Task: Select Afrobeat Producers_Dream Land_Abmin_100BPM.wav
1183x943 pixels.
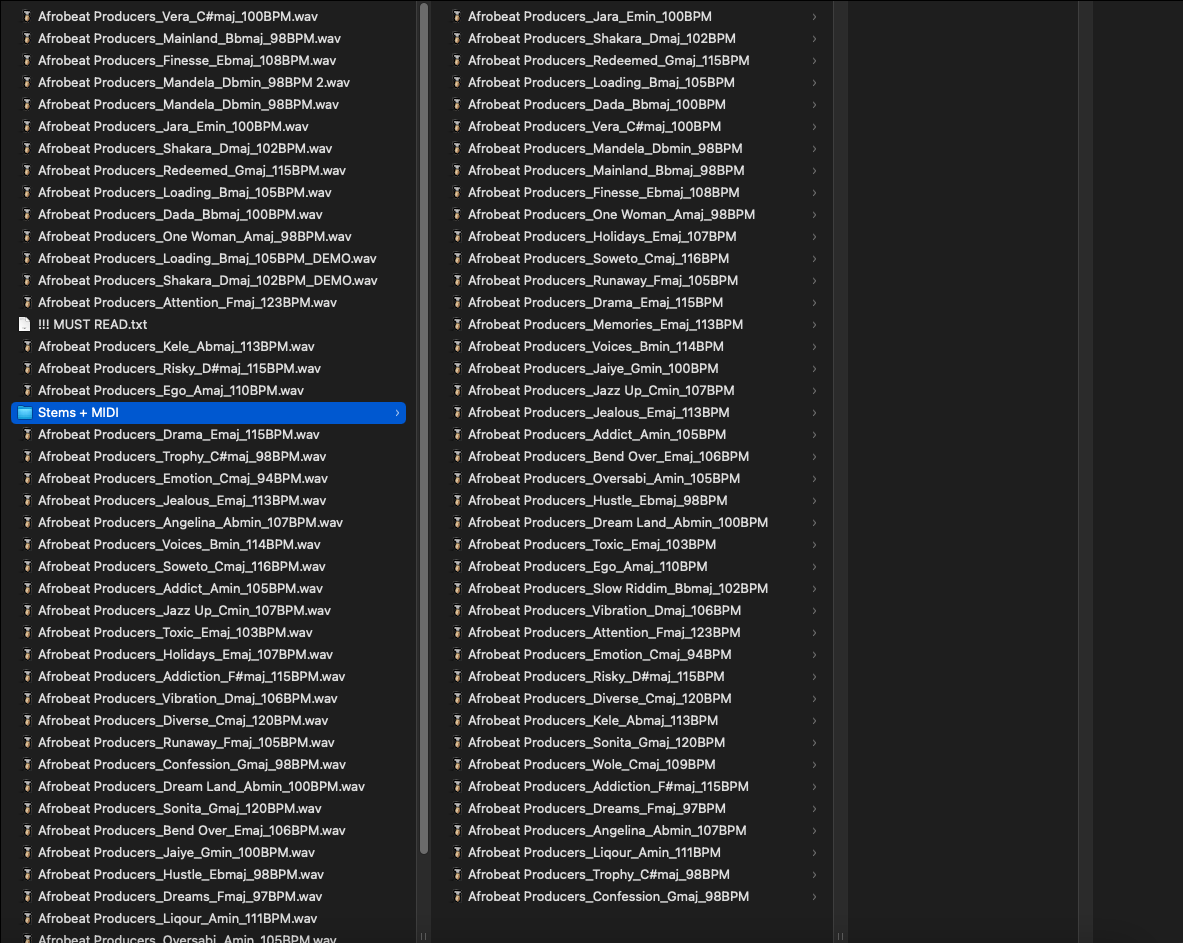Action: pyautogui.click(x=201, y=786)
